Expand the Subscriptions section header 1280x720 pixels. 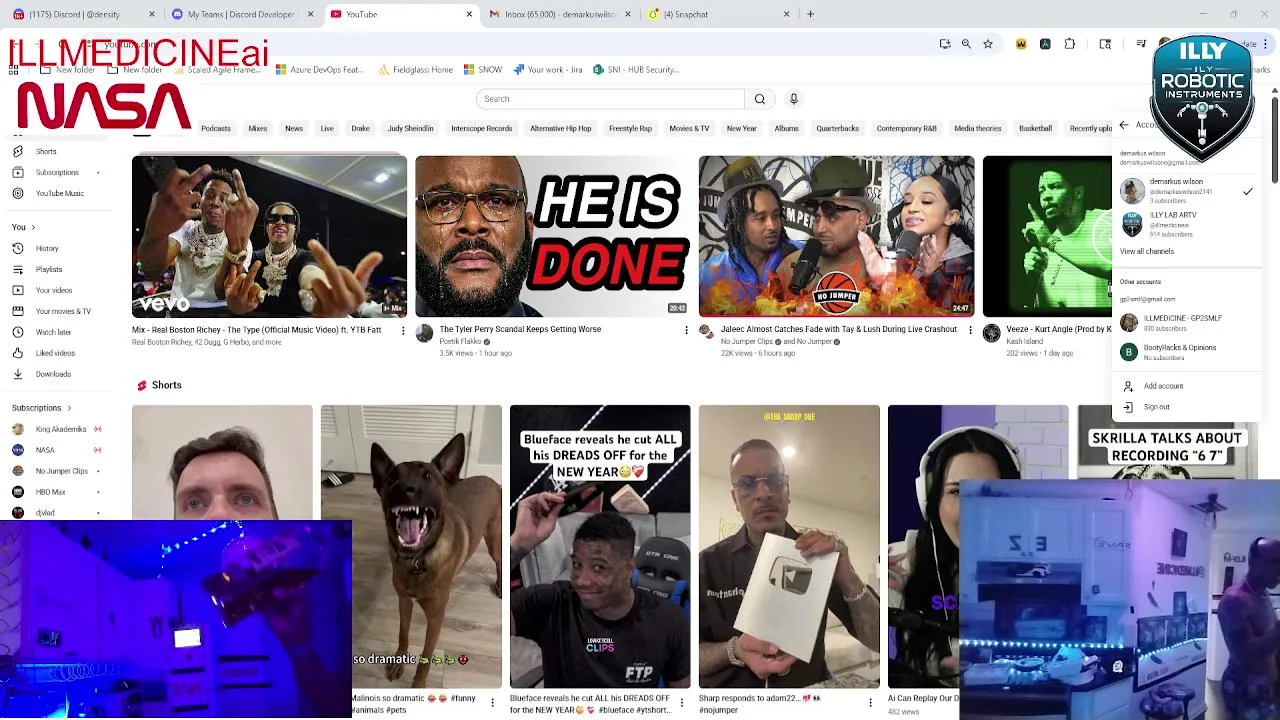click(42, 408)
